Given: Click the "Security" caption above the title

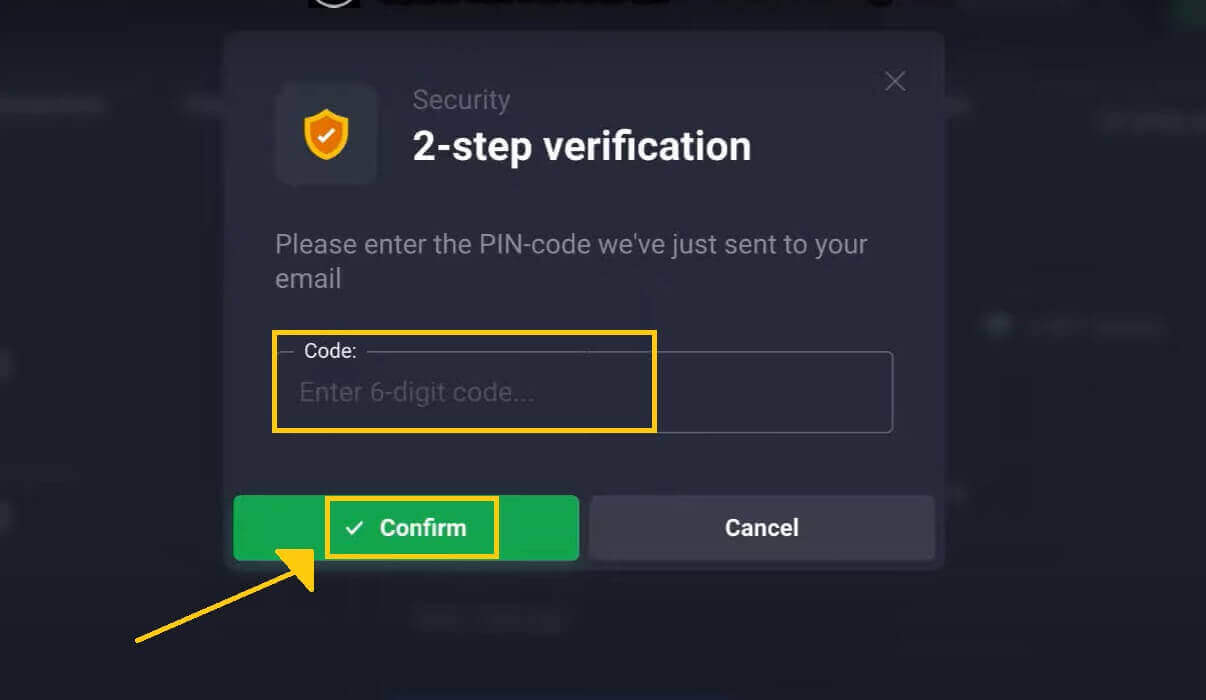Looking at the screenshot, I should (461, 100).
